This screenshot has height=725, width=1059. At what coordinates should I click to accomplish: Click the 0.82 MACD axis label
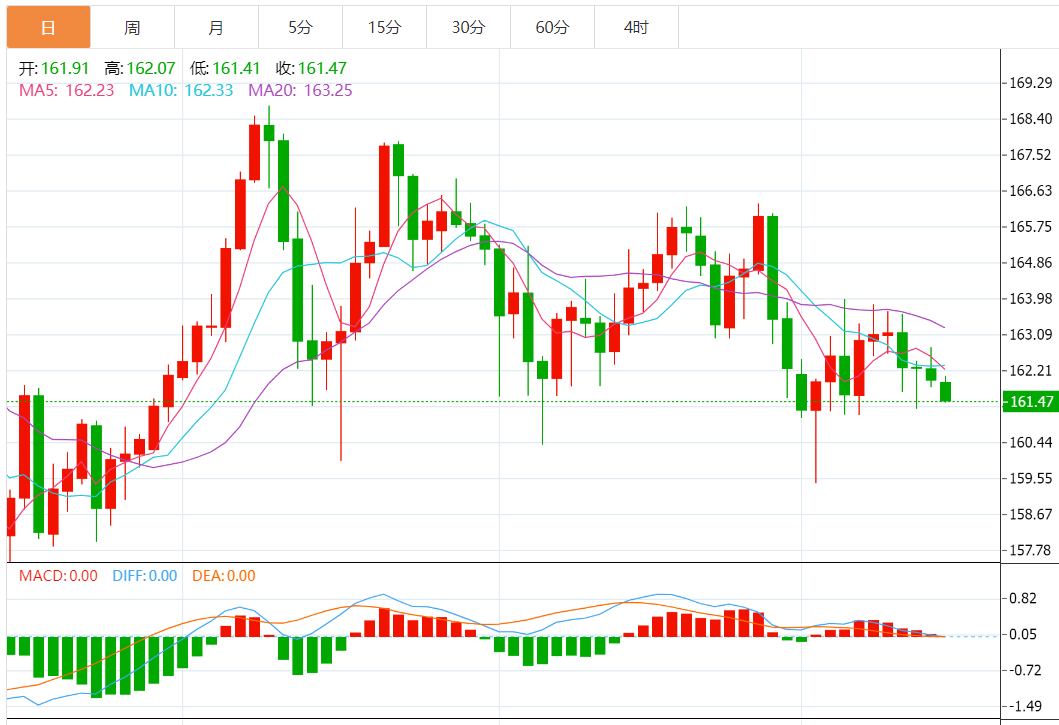pos(1023,599)
